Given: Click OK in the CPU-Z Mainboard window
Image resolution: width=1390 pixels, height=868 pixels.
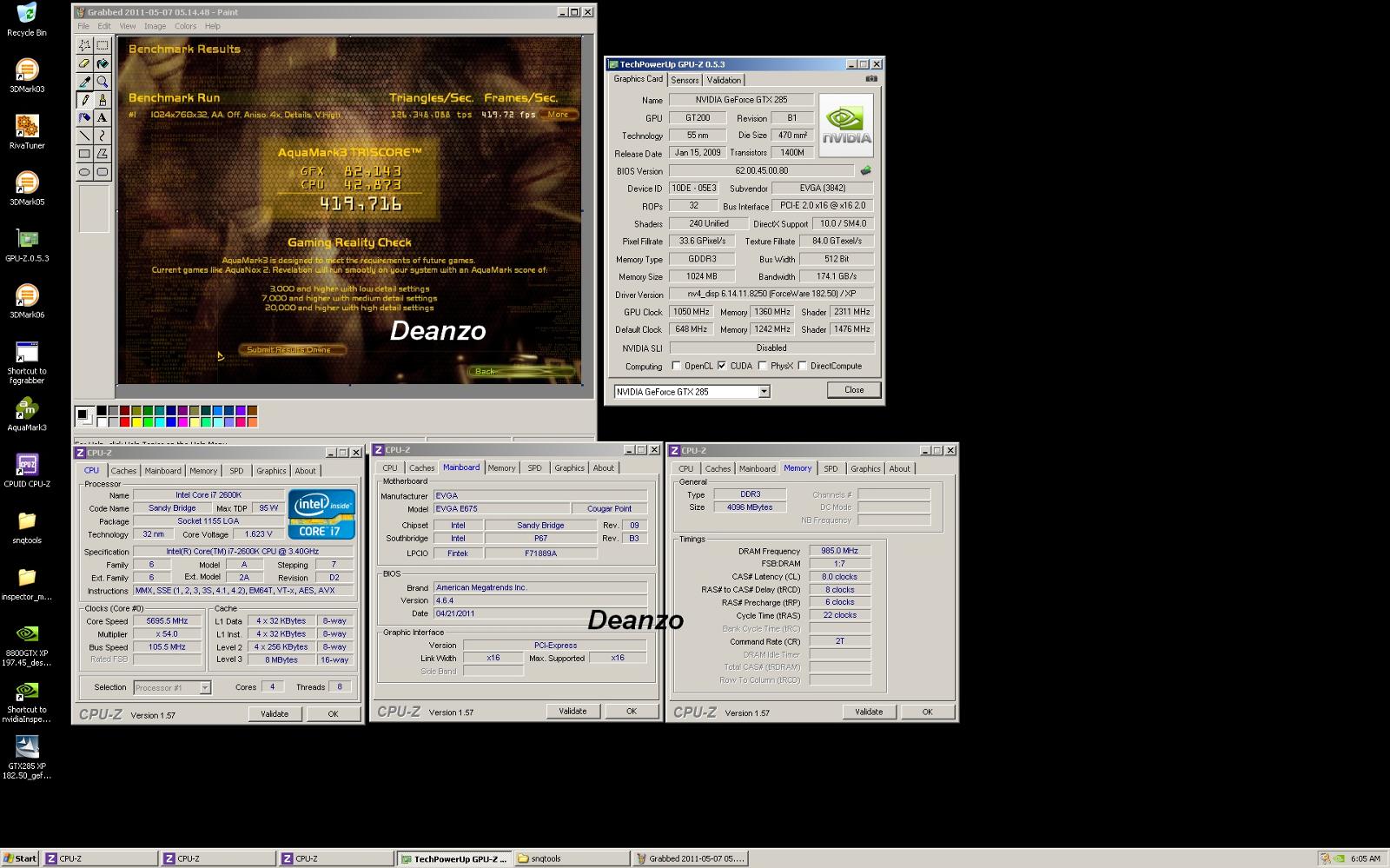Looking at the screenshot, I should click(632, 711).
